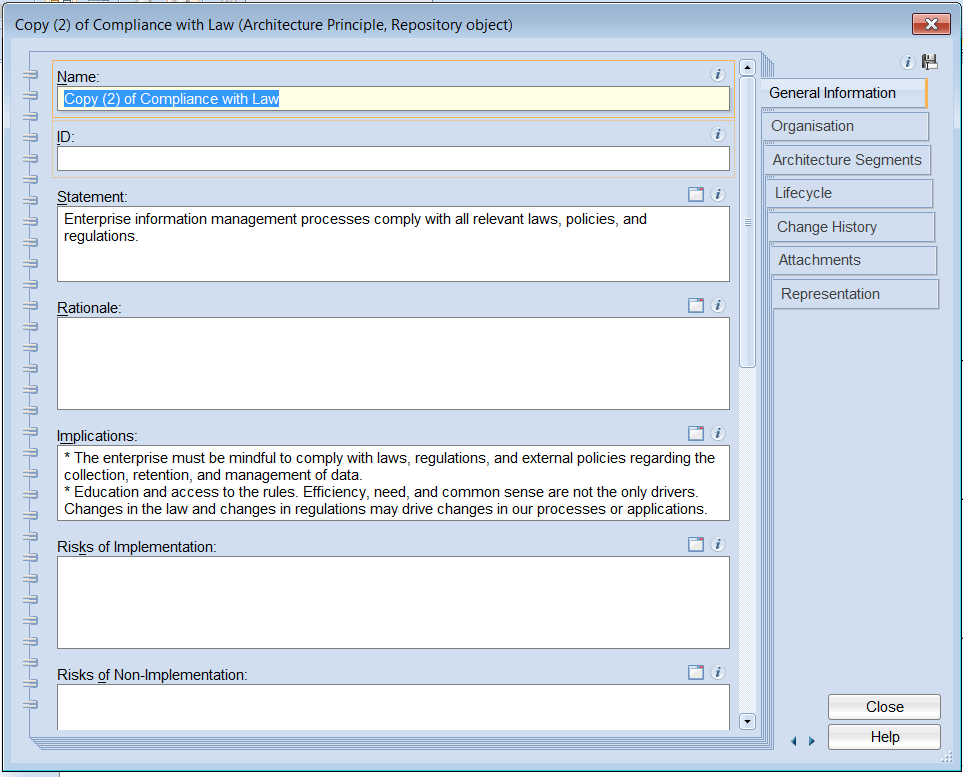
Task: Click into Risks of Implementation text area
Action: [x=393, y=603]
